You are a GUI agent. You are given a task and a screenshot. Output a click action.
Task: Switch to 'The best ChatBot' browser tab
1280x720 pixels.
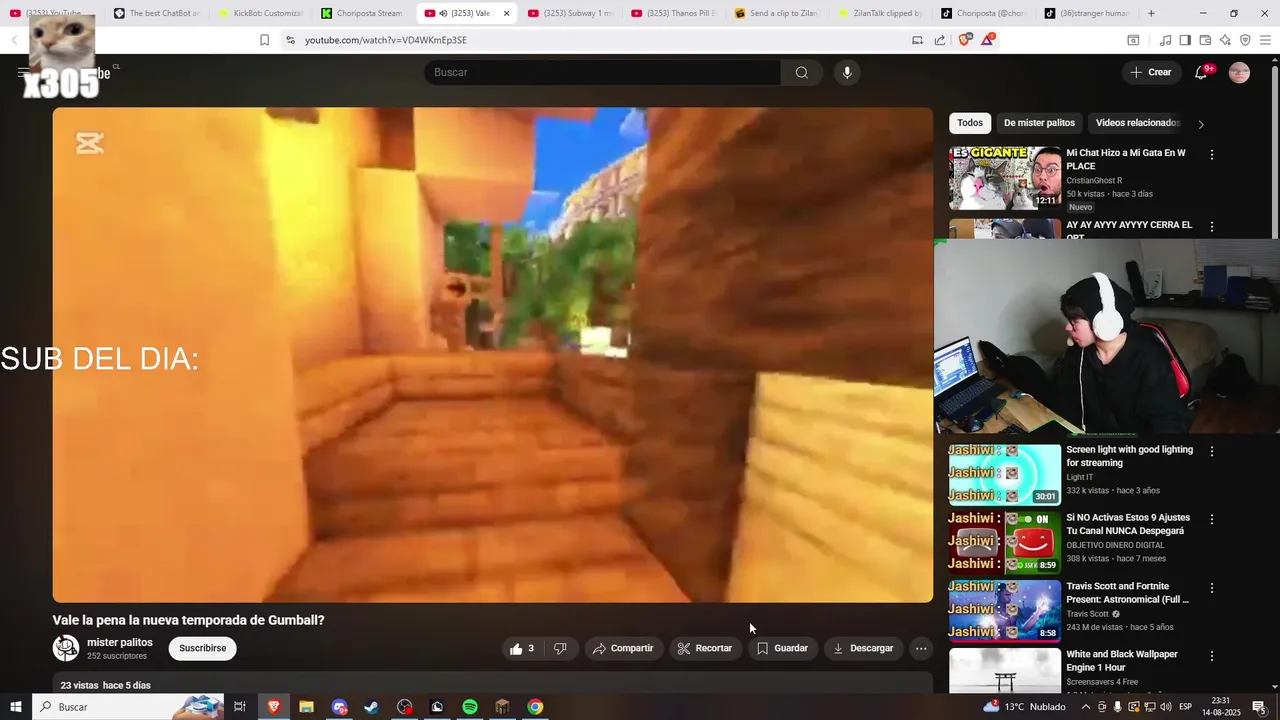click(155, 13)
